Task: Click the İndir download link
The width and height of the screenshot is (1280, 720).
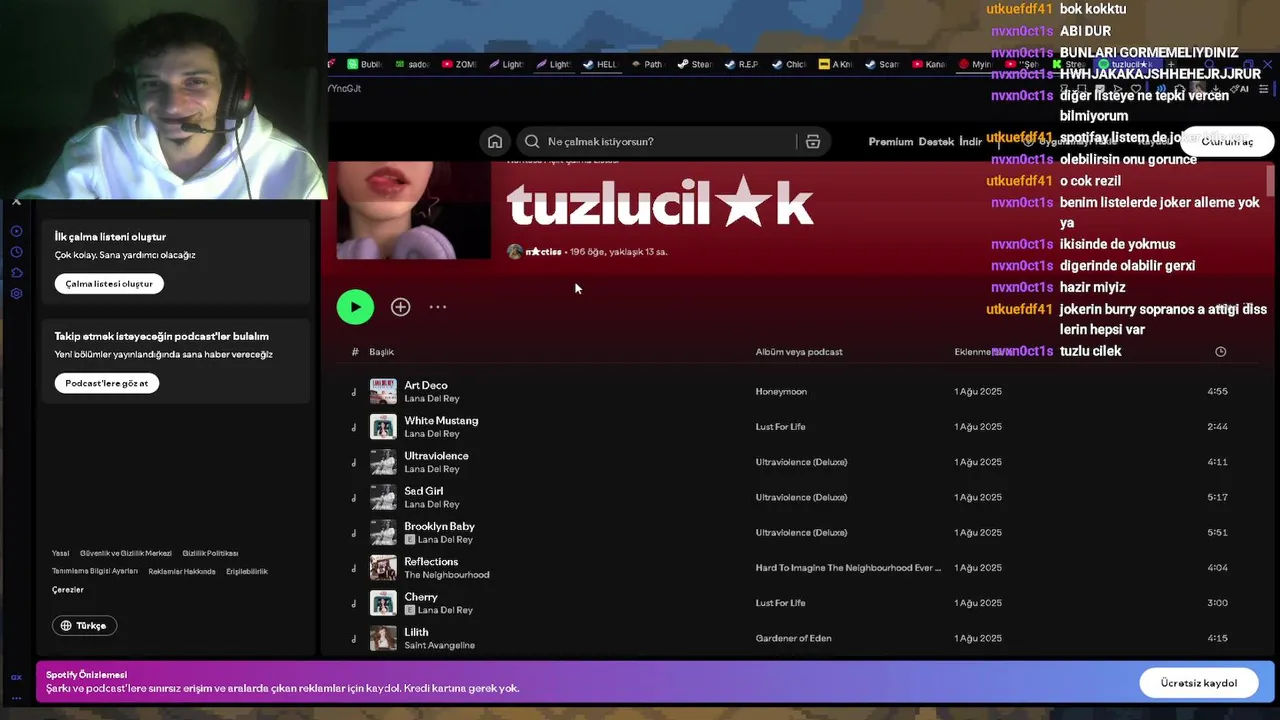Action: click(x=970, y=142)
